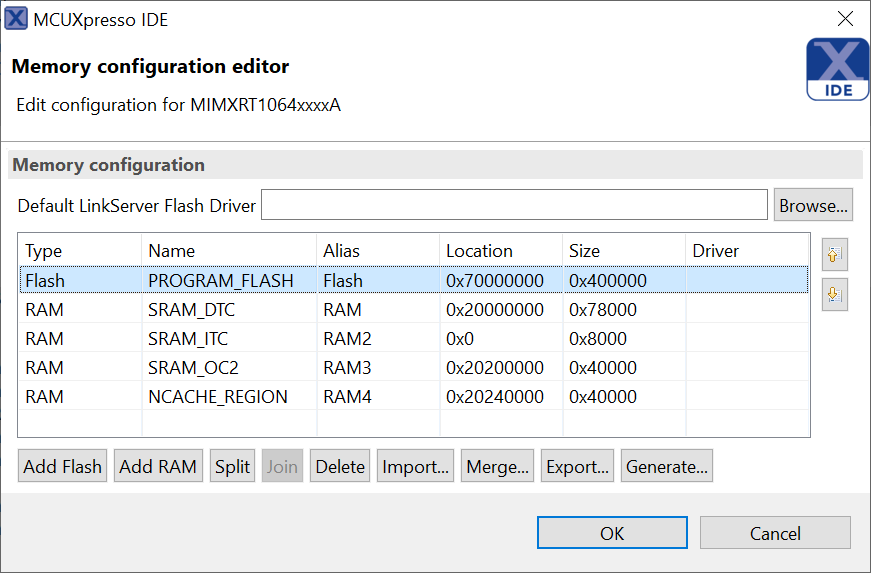Click the move row up arrow icon

pos(834,255)
